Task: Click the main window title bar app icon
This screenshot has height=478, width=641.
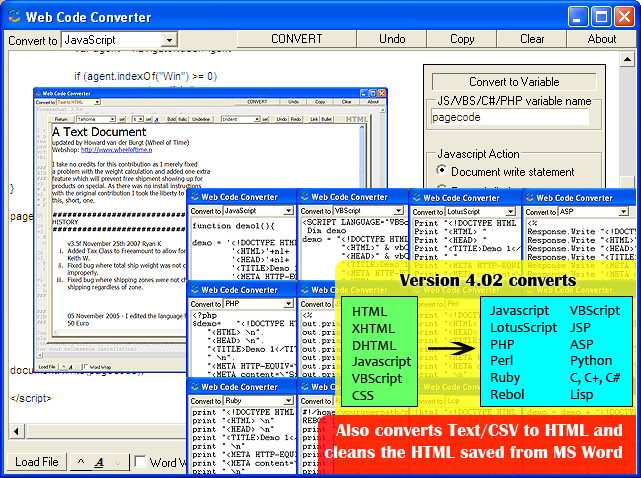Action: 14,16
